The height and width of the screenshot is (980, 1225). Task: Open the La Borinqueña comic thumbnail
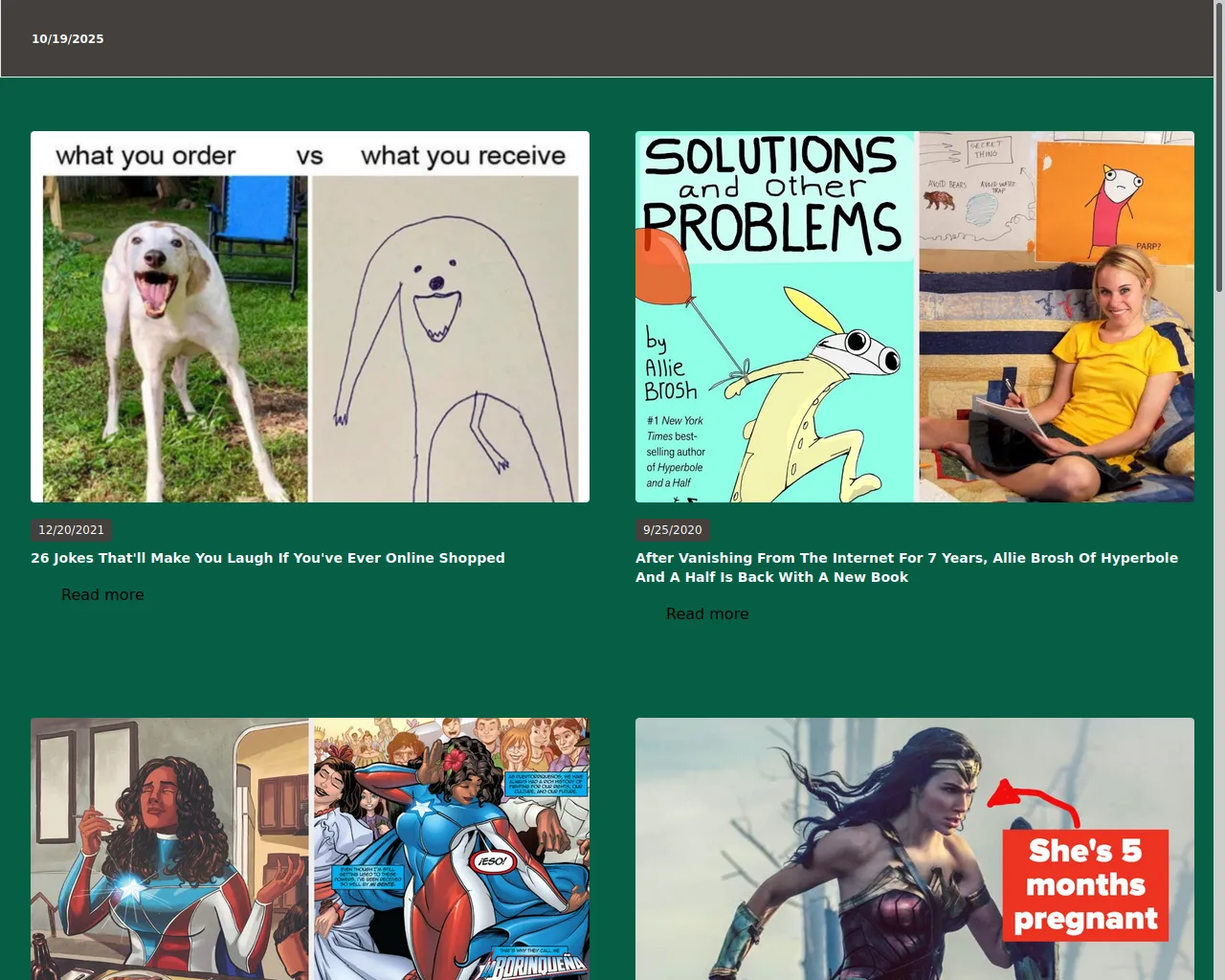(x=310, y=849)
